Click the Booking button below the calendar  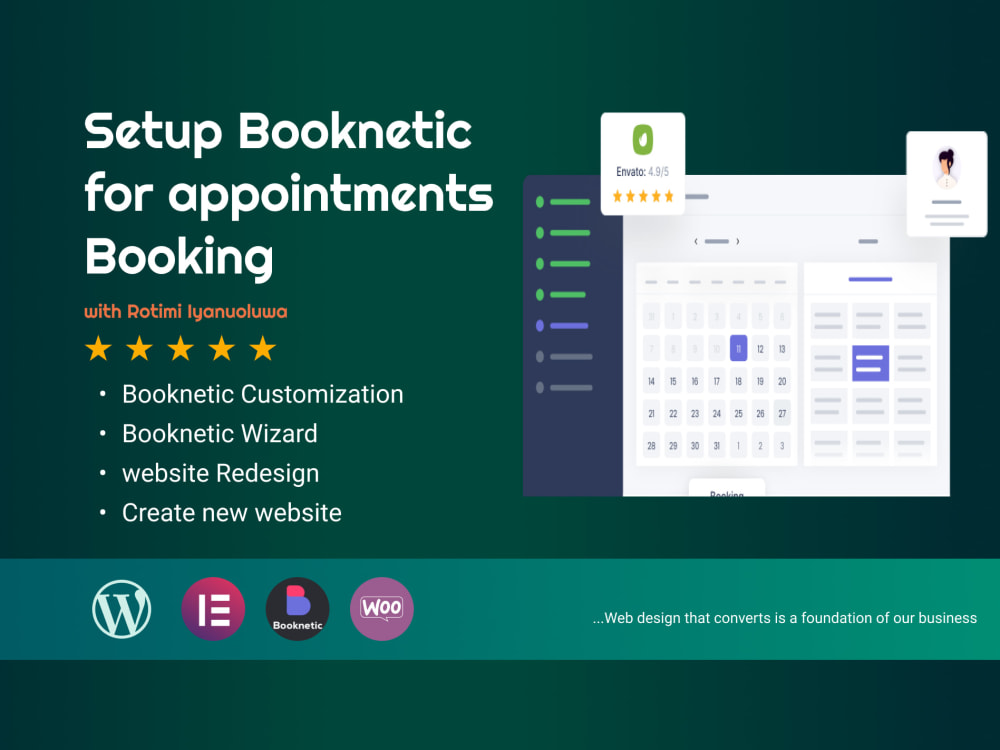click(x=727, y=492)
